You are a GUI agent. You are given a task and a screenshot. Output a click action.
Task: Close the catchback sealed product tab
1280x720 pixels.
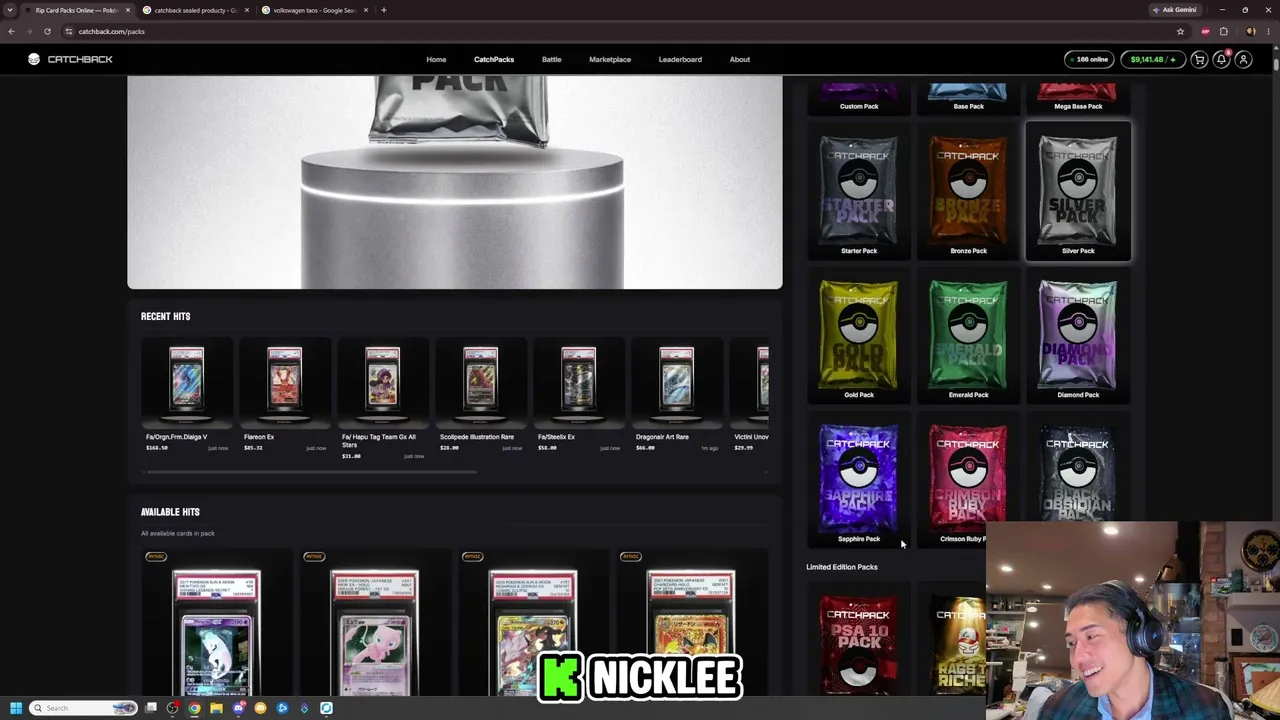point(247,10)
